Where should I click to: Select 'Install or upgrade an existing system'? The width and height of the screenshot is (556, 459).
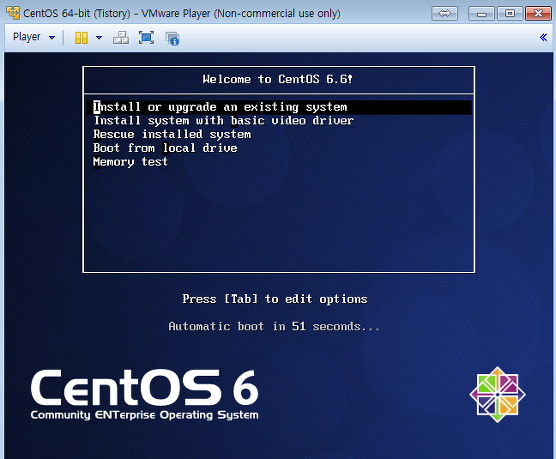pos(279,107)
